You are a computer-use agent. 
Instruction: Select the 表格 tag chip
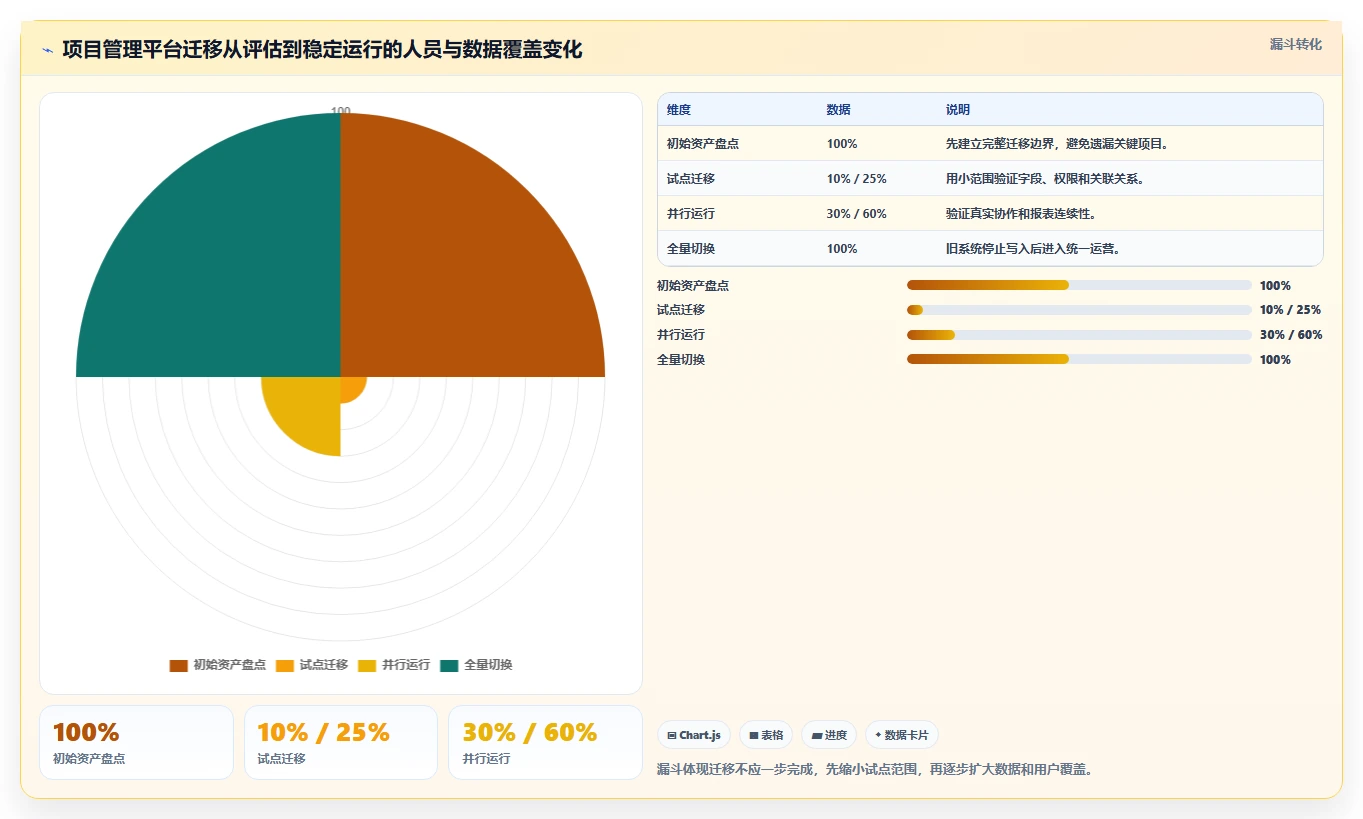766,735
